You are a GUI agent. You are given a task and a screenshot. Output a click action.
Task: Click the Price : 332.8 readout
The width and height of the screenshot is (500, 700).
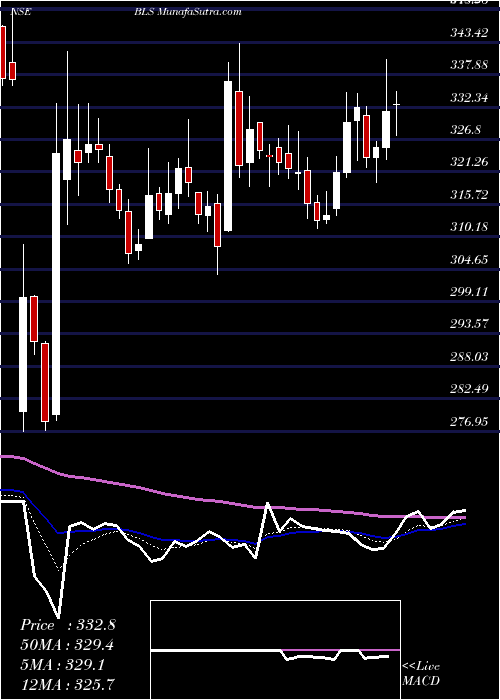(x=68, y=625)
